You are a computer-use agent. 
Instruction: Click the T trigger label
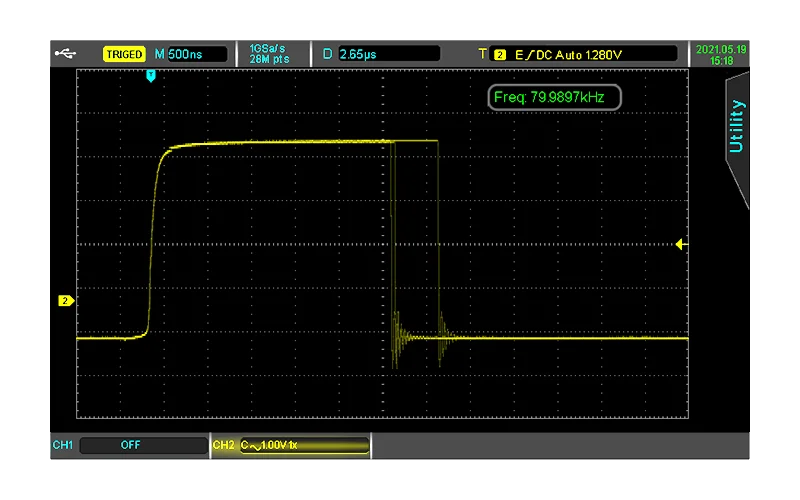tap(482, 54)
